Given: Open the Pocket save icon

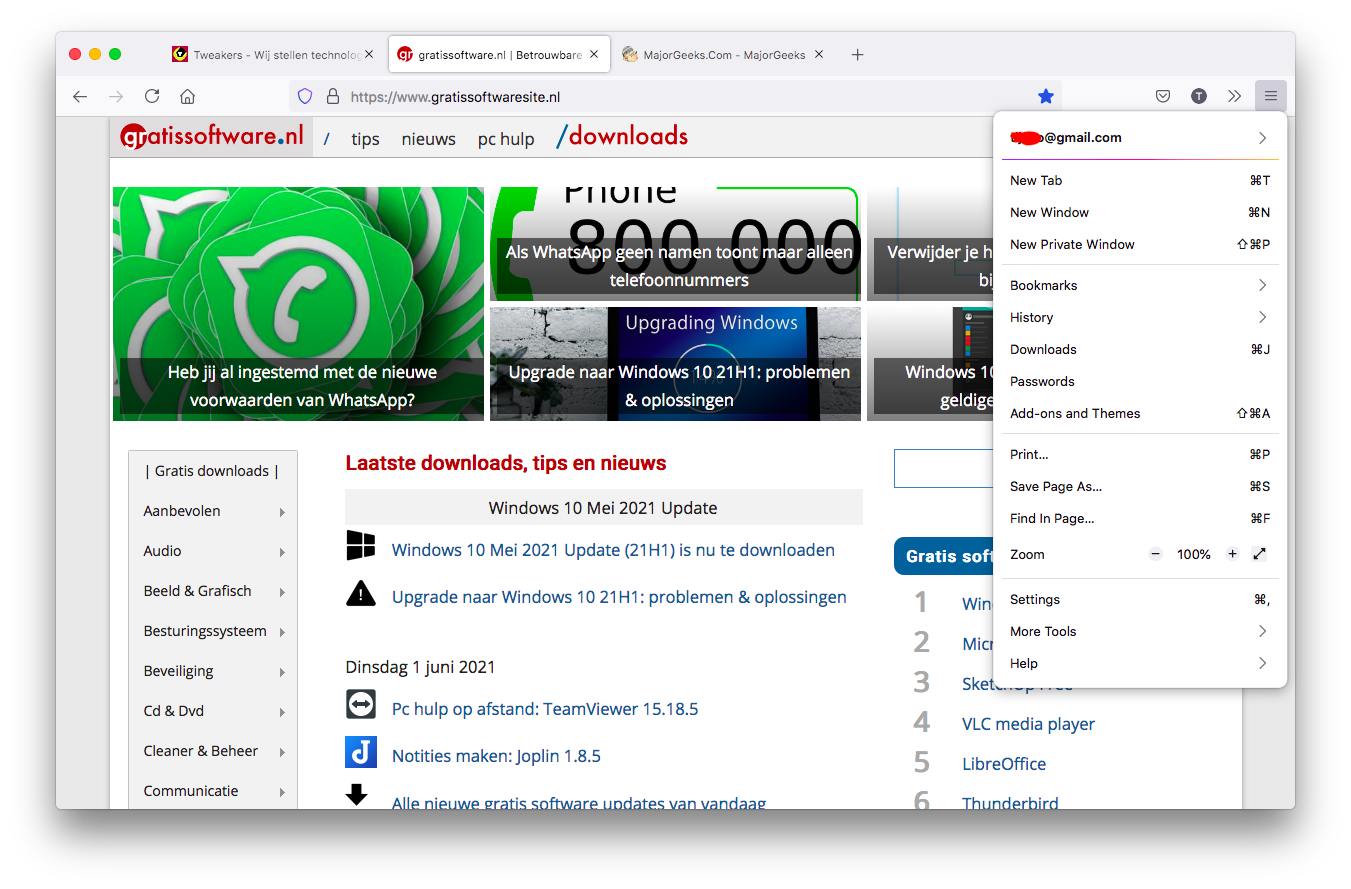Looking at the screenshot, I should point(1163,96).
